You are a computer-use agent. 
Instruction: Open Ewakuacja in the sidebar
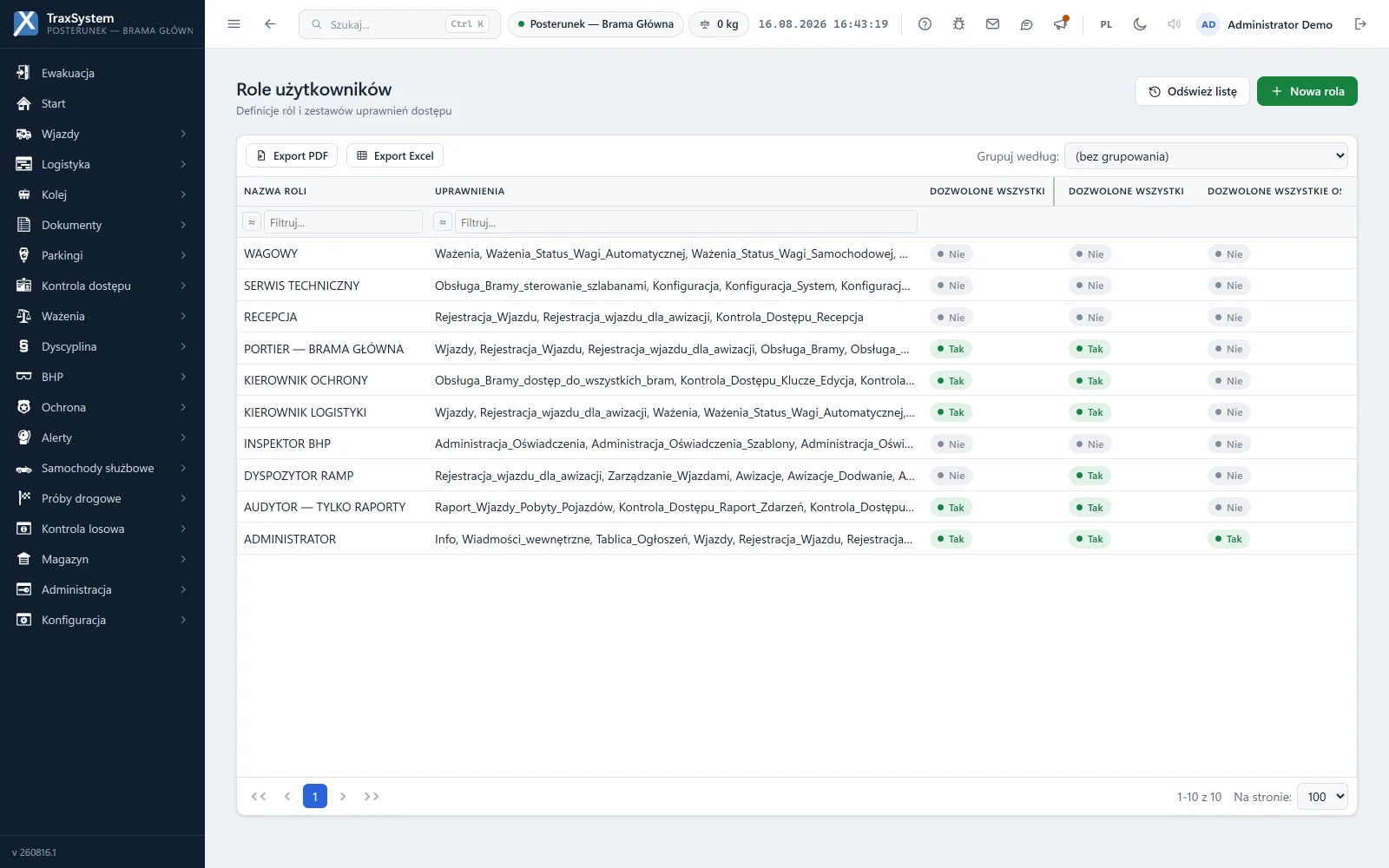click(102, 73)
